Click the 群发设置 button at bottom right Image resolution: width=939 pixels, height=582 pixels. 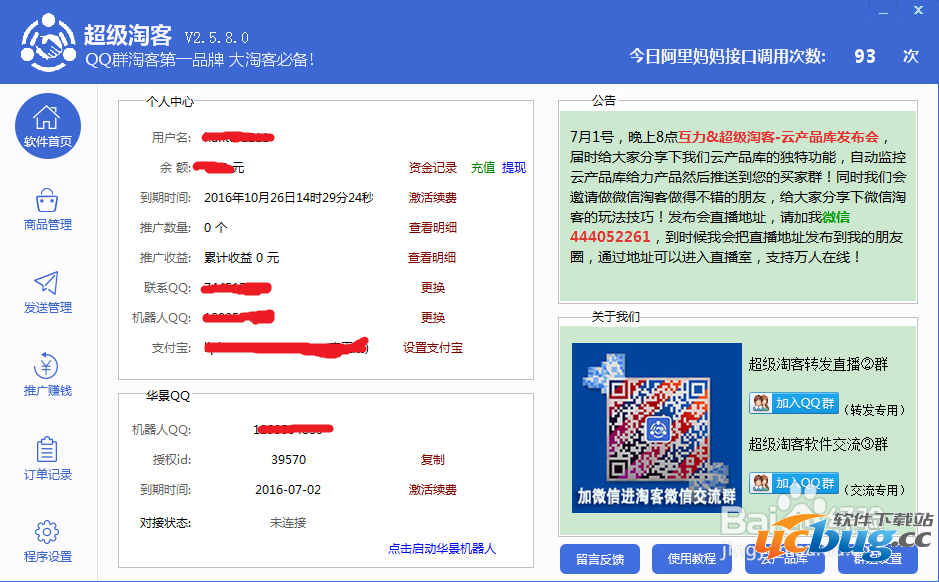click(x=877, y=559)
